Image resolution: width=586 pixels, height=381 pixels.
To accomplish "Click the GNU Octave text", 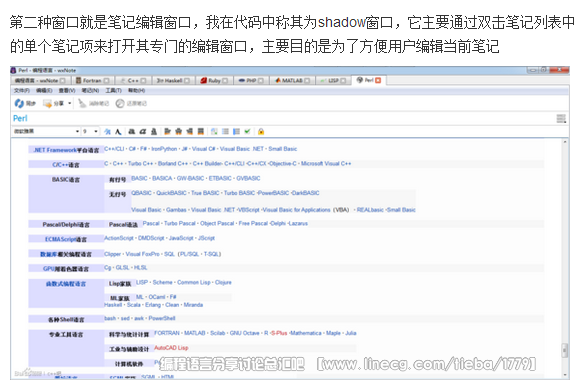I will click(x=244, y=333).
